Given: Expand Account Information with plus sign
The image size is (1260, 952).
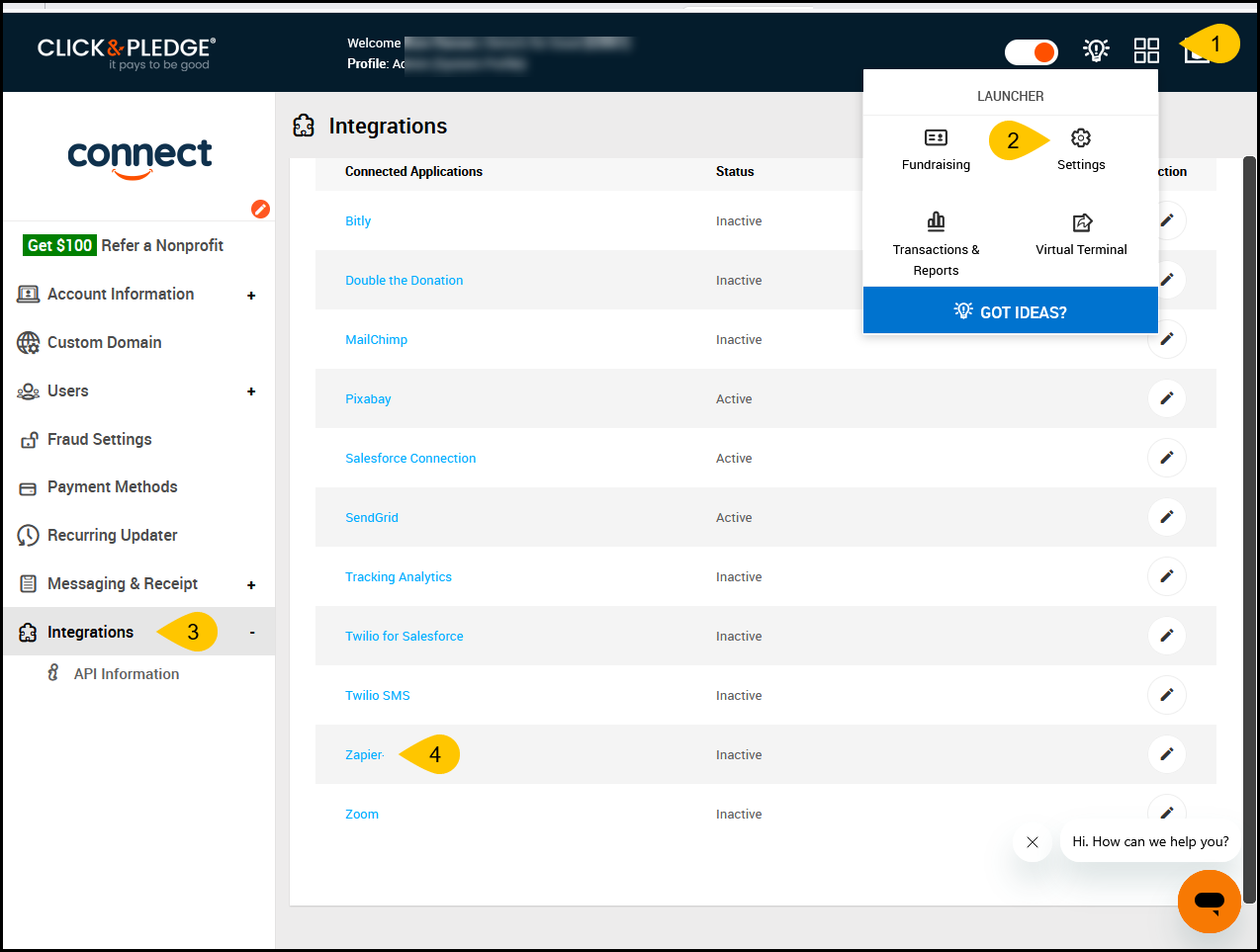Looking at the screenshot, I should [251, 296].
